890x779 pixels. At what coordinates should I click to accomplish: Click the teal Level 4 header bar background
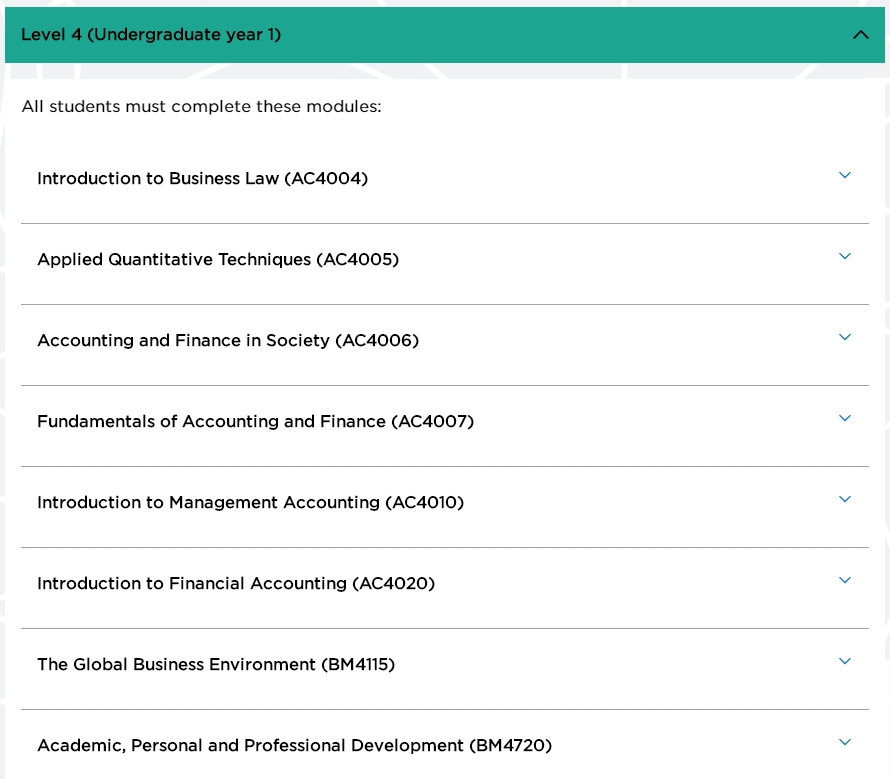pos(560,35)
